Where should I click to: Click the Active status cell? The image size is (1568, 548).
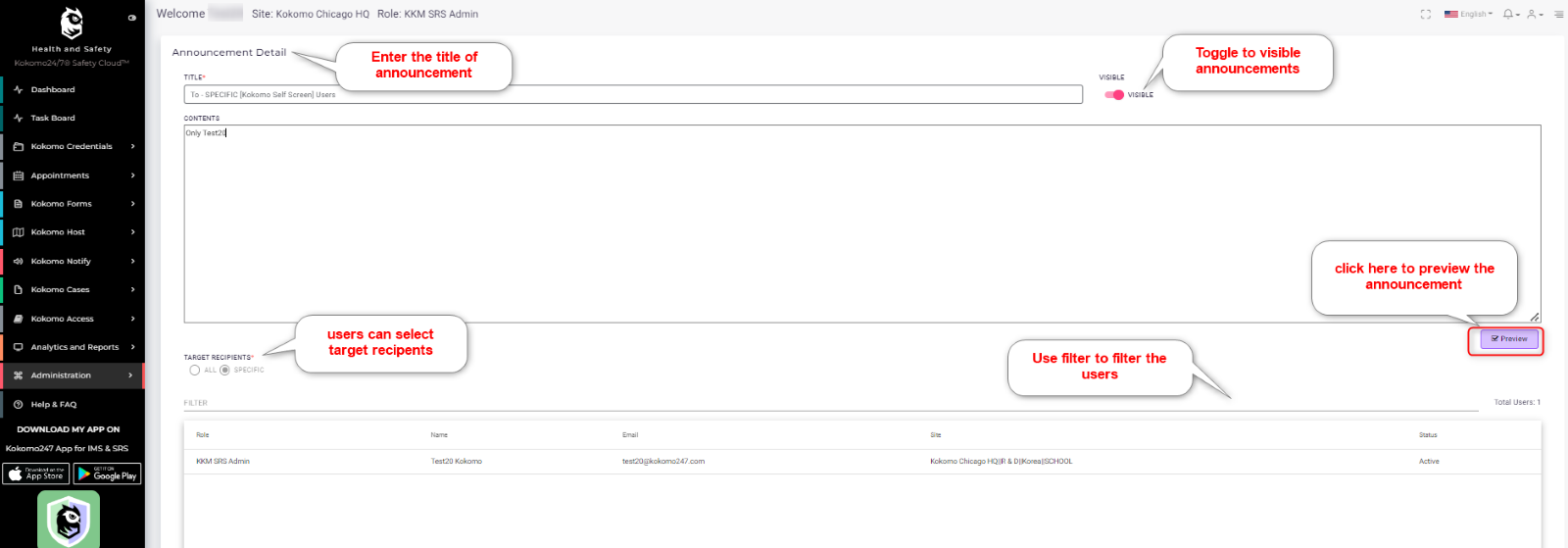[1429, 461]
